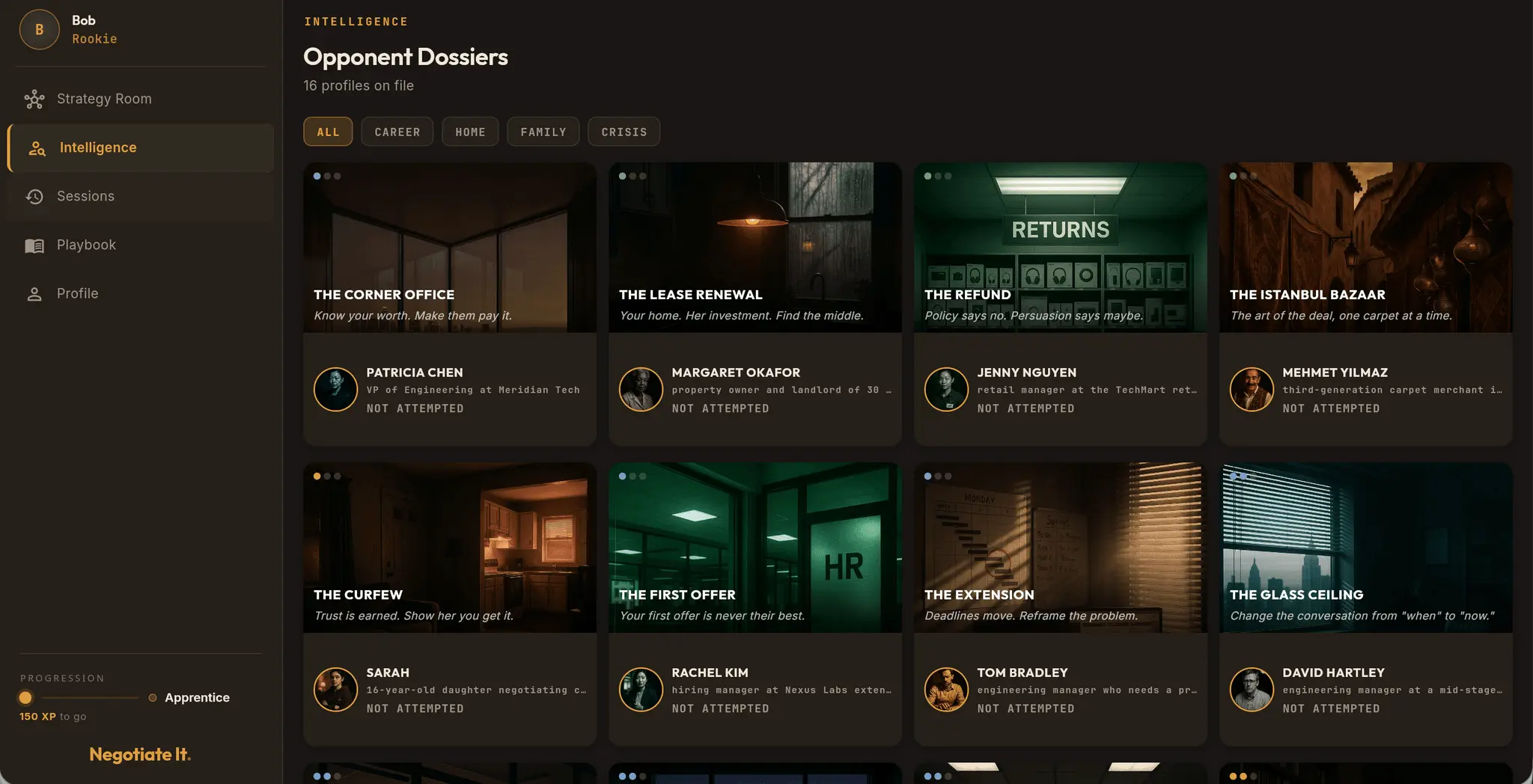
Task: Filter dossiers by HOME
Action: 470,132
